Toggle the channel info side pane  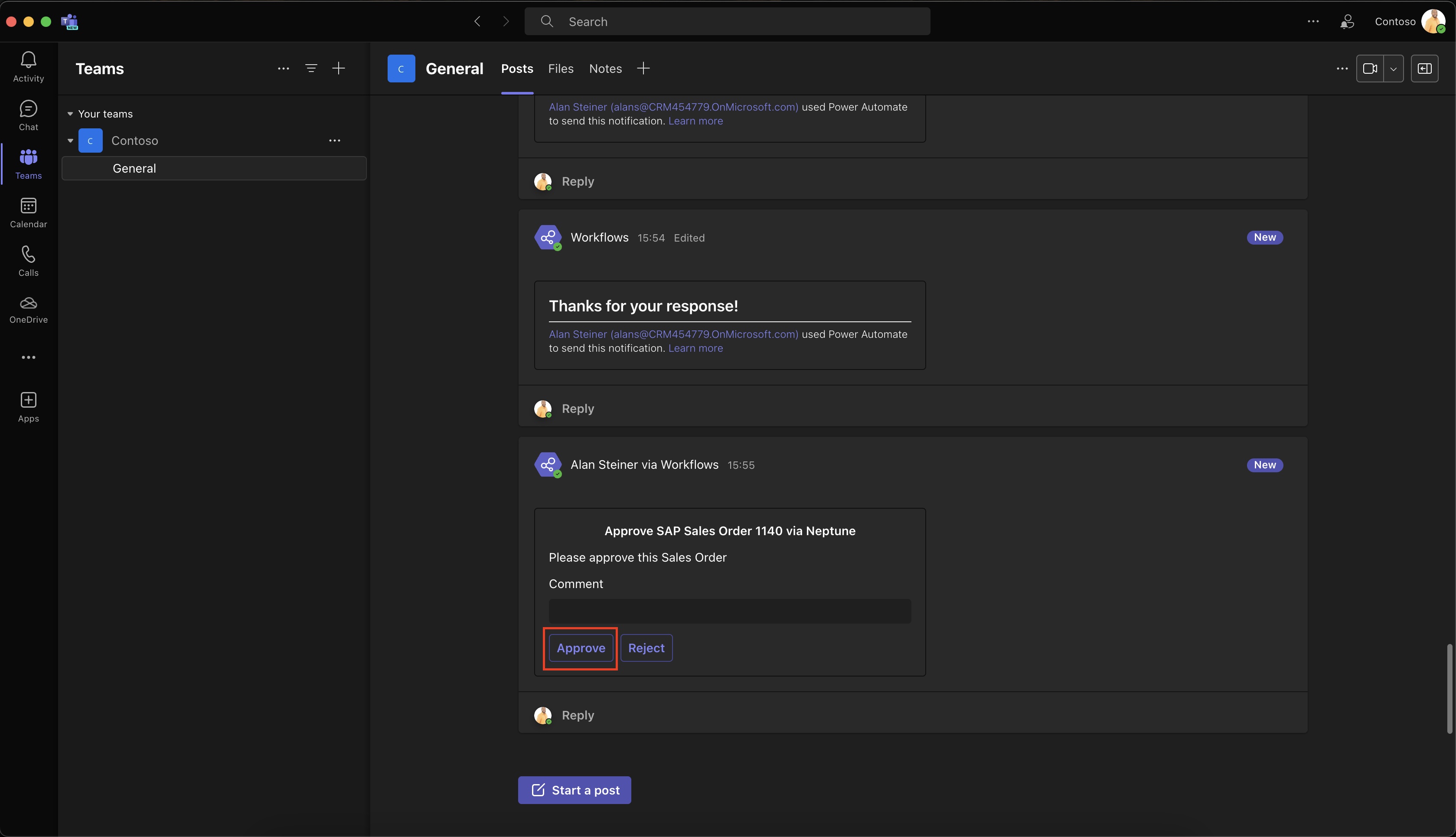[1424, 69]
